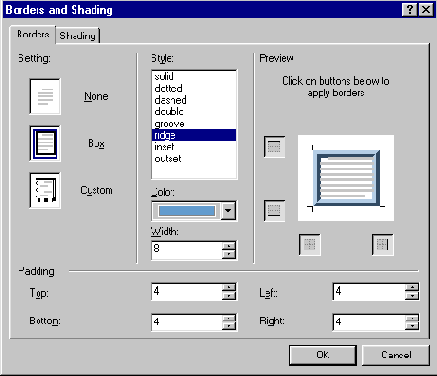This screenshot has width=437, height=376.
Task: Click the Top padding input field
Action: (x=187, y=292)
